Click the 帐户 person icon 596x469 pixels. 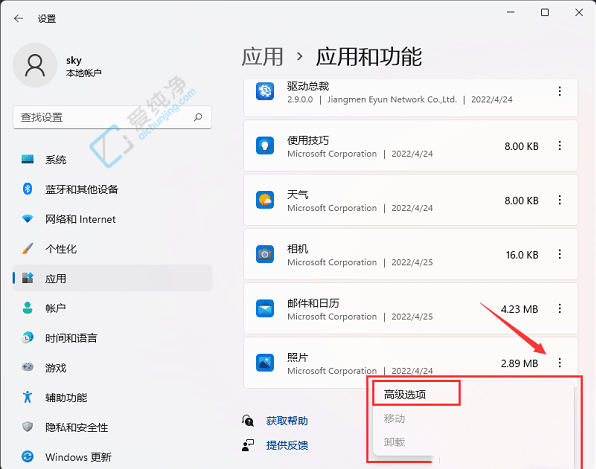[x=27, y=308]
